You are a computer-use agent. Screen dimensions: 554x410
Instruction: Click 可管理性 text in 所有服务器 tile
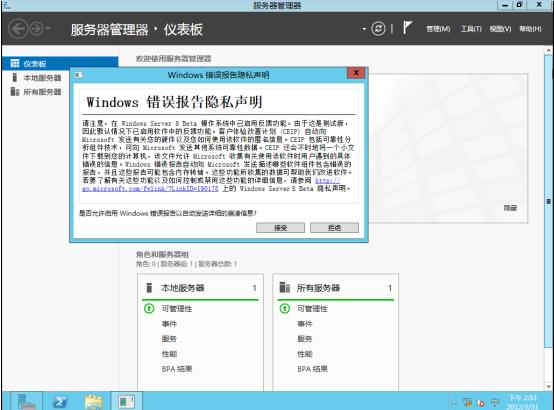tap(312, 309)
